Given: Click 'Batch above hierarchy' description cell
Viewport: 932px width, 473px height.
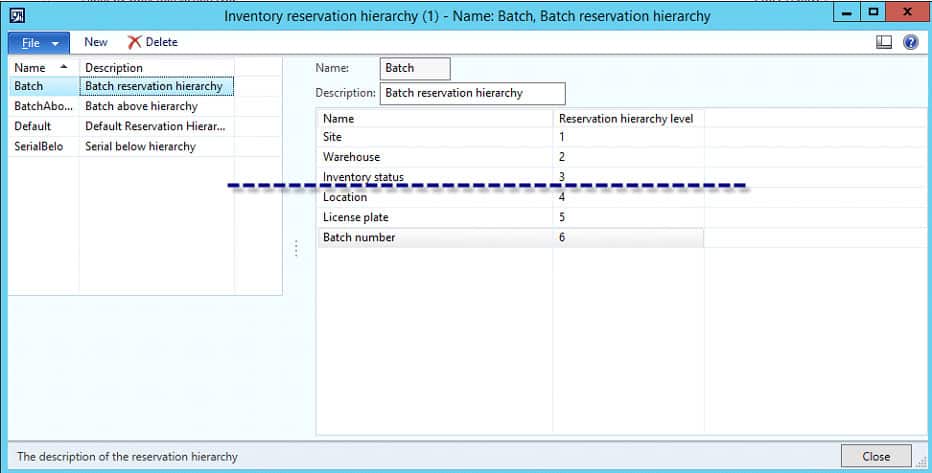Looking at the screenshot, I should (x=156, y=106).
